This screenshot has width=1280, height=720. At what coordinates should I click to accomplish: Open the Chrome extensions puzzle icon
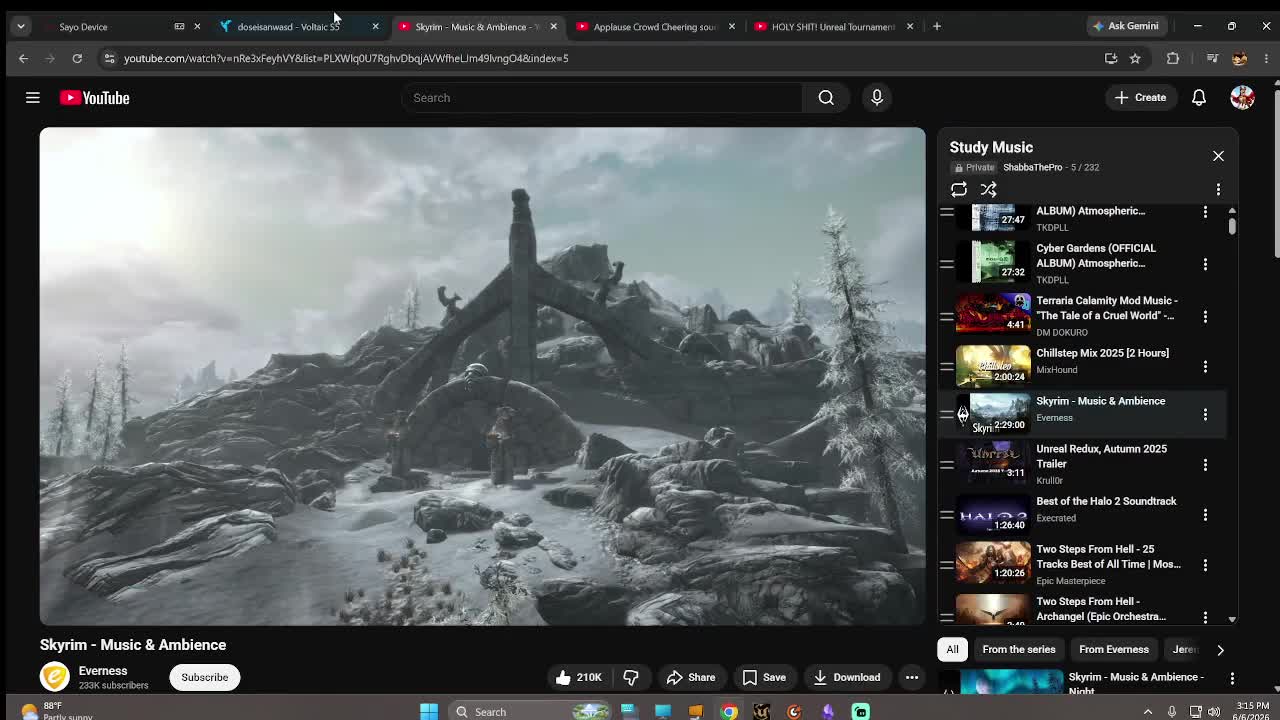[x=1173, y=58]
